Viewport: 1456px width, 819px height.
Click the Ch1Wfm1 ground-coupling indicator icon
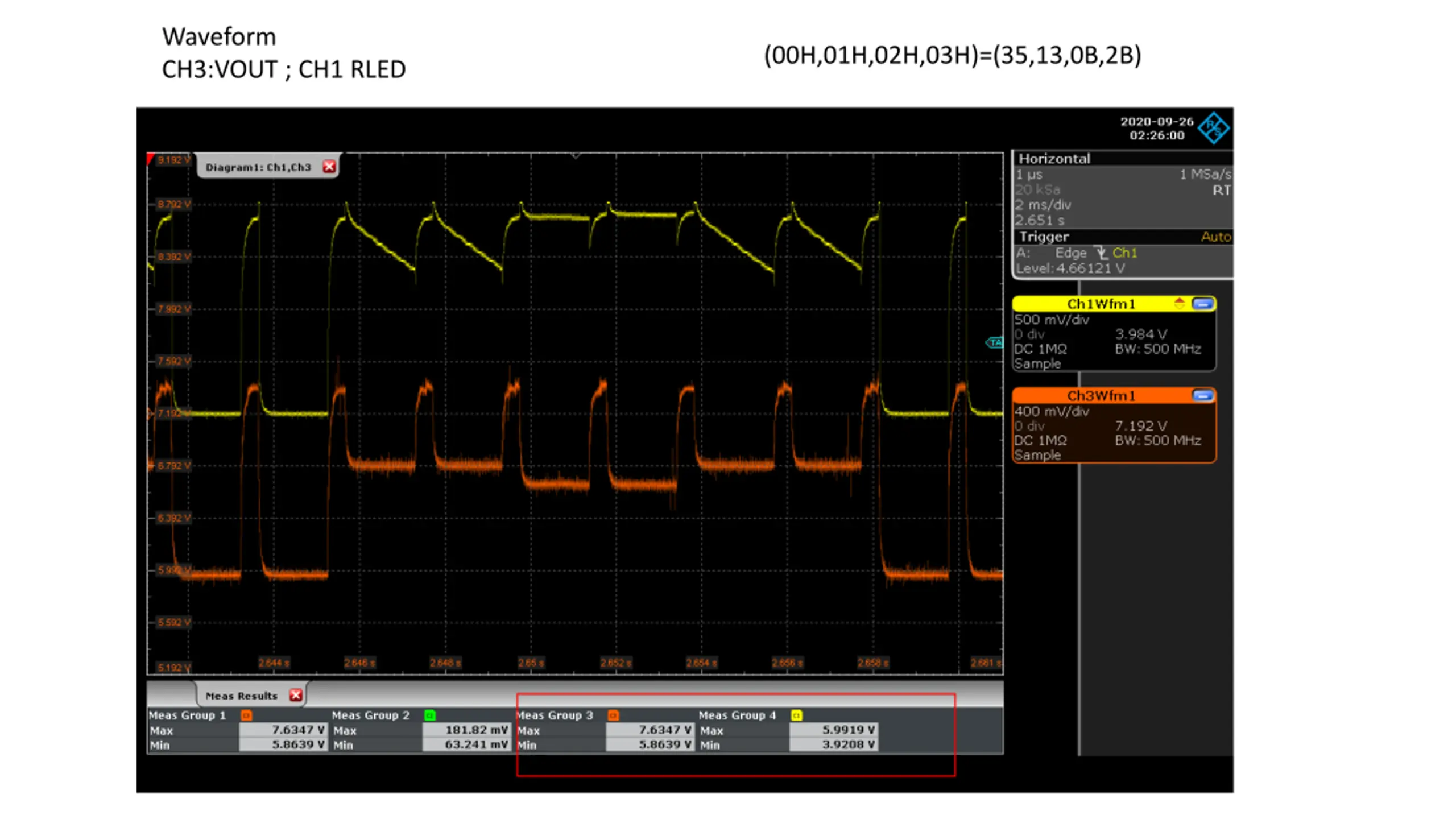(1180, 304)
